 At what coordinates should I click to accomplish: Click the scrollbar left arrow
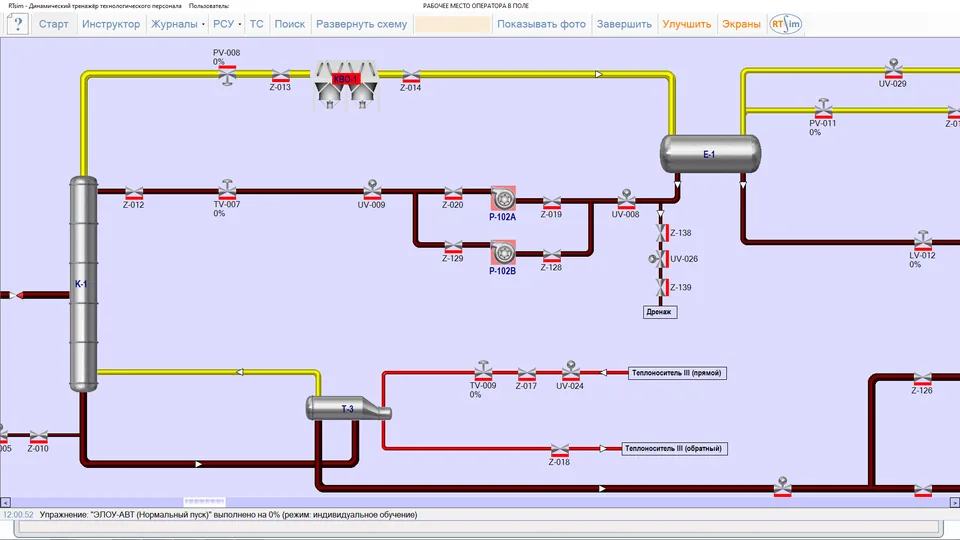[6, 502]
